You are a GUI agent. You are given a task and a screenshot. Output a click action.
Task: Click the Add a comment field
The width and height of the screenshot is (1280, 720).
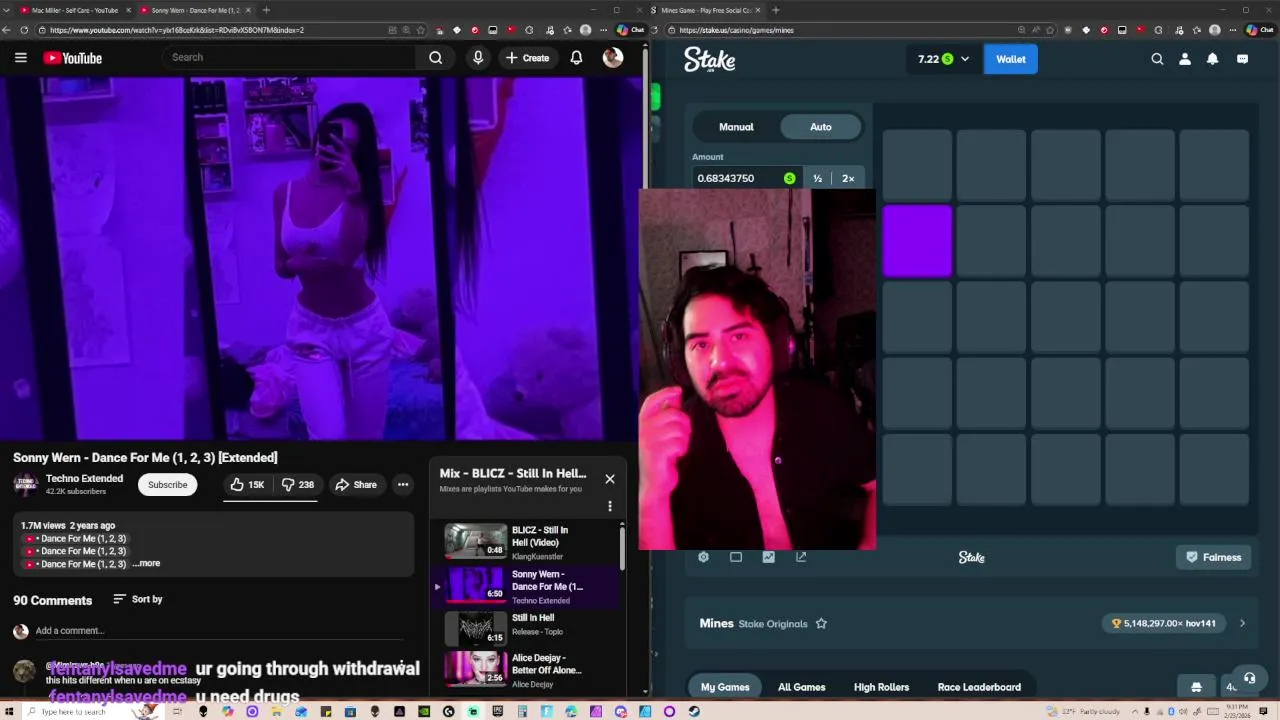218,631
